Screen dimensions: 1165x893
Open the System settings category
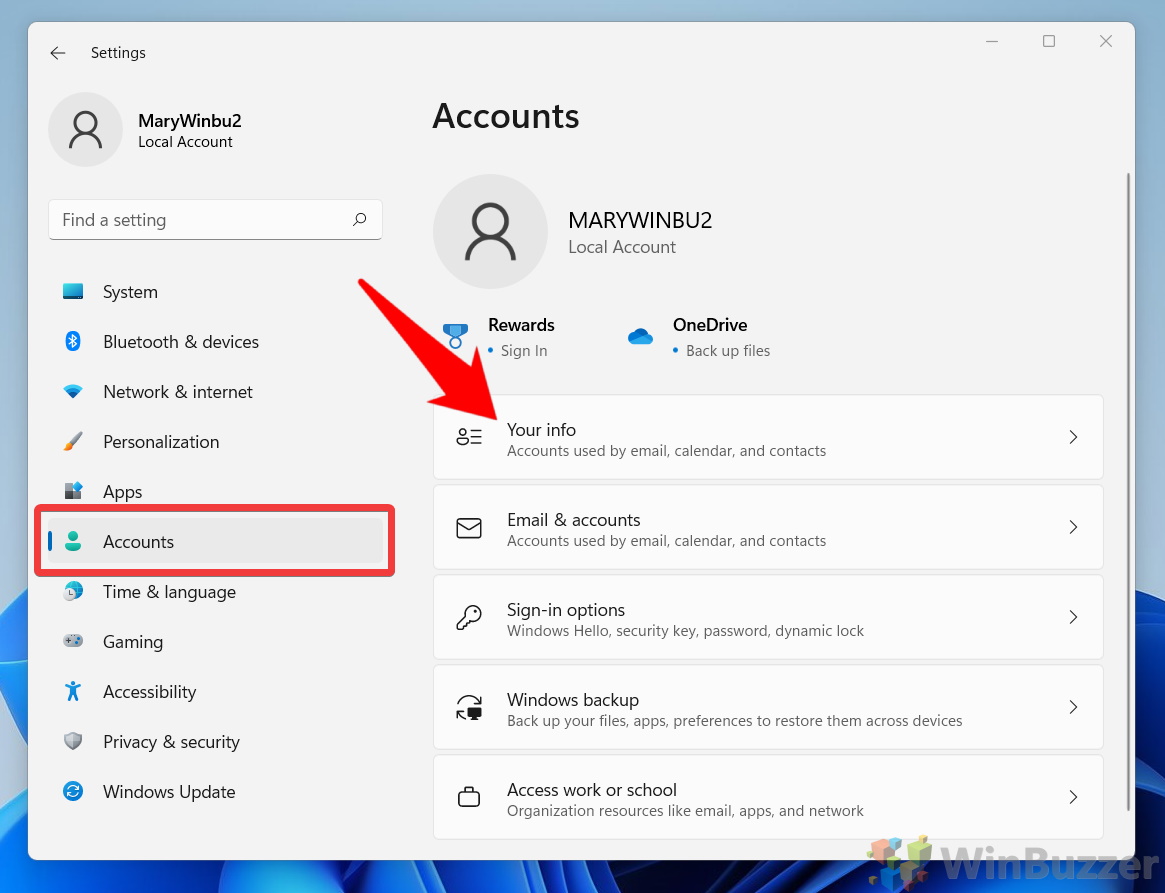[130, 292]
